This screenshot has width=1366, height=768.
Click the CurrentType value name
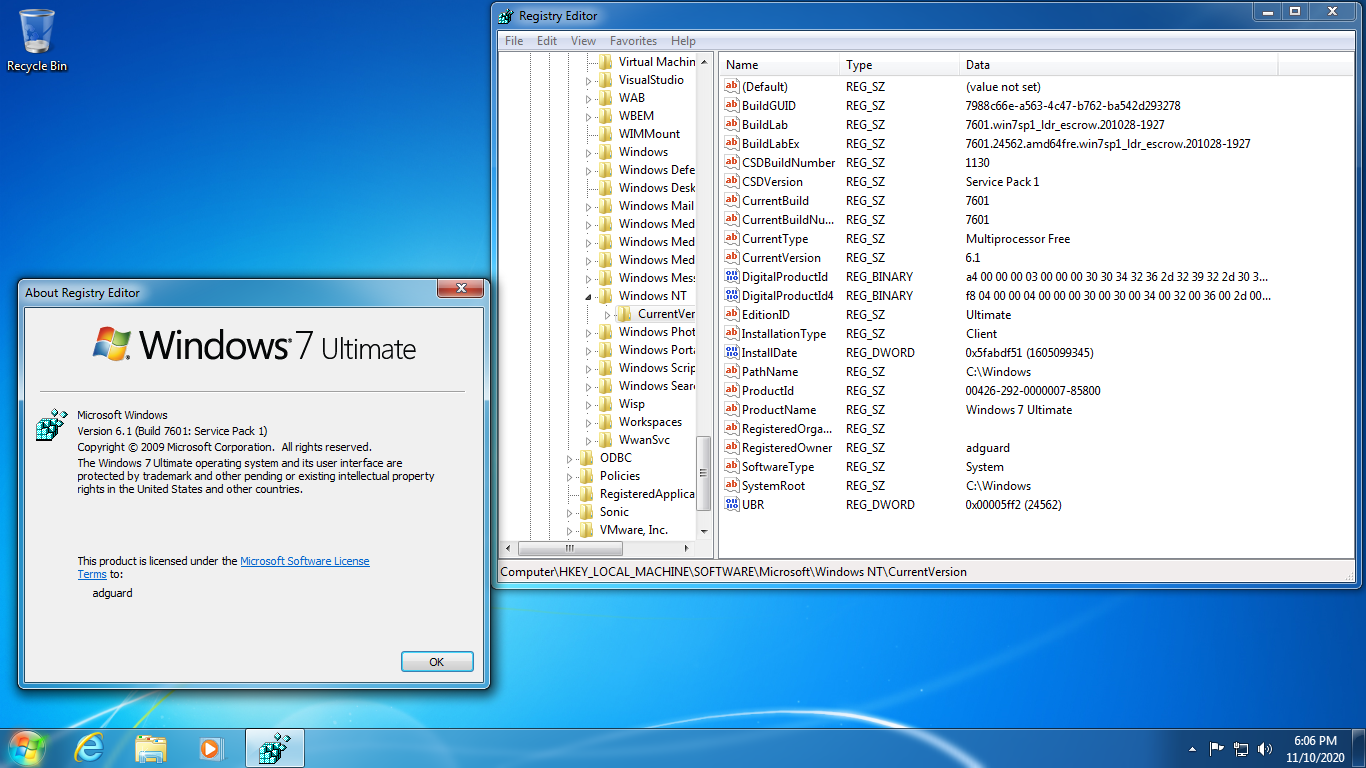[x=775, y=238]
